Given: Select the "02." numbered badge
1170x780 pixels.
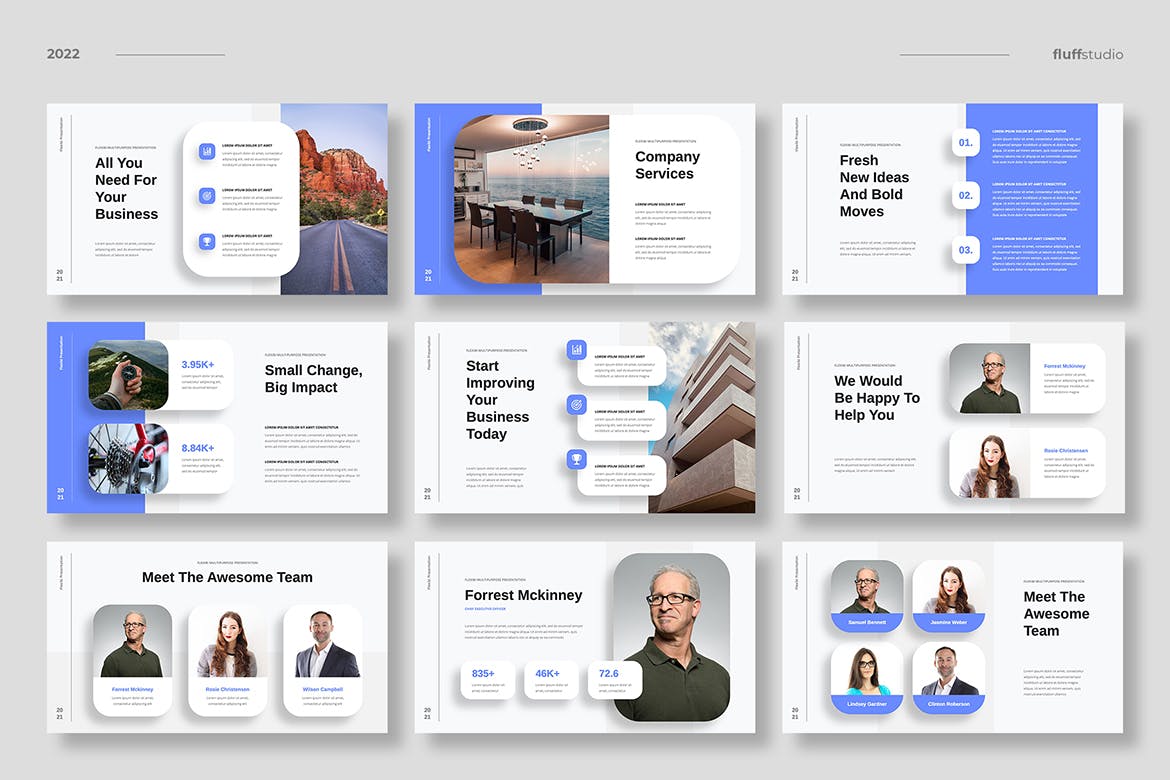Looking at the screenshot, I should coord(964,196).
